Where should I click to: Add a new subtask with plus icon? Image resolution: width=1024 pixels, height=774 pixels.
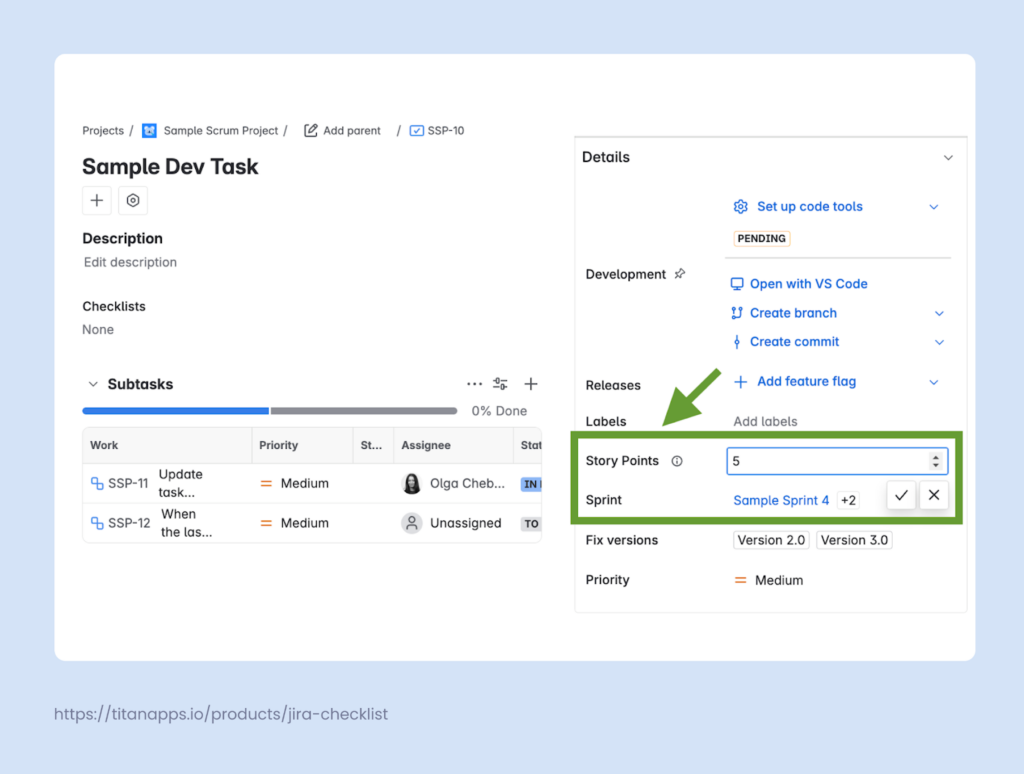pyautogui.click(x=531, y=384)
